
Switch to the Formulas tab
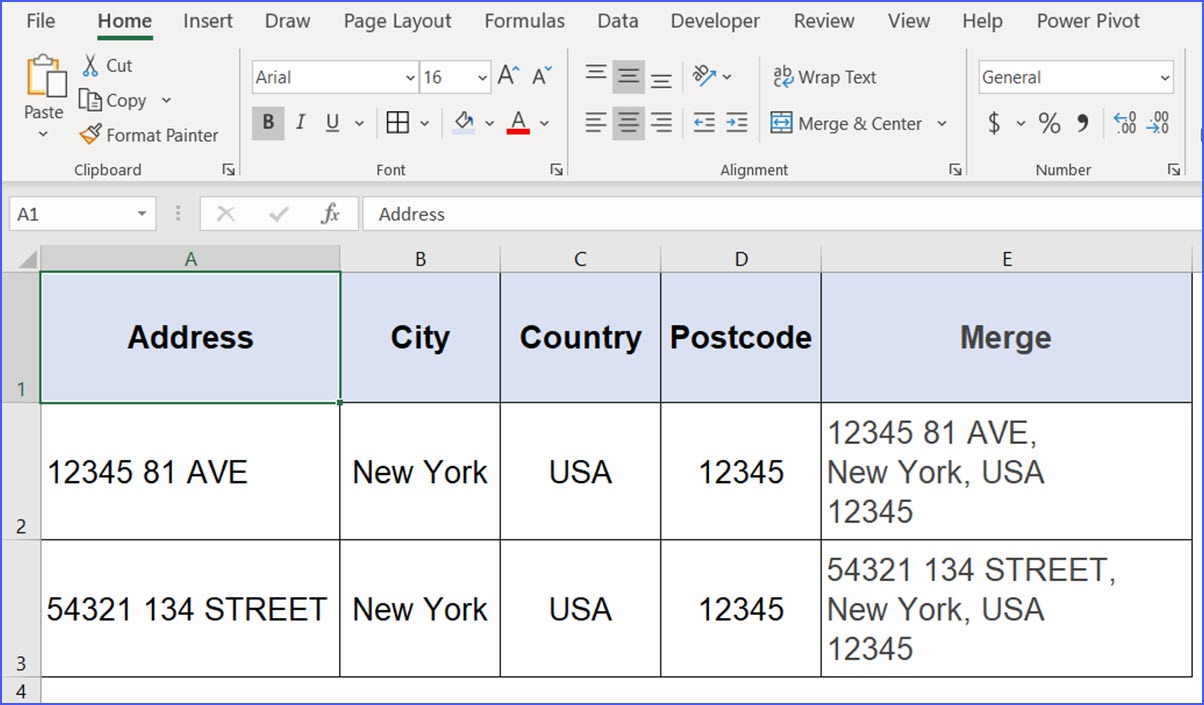[x=524, y=21]
